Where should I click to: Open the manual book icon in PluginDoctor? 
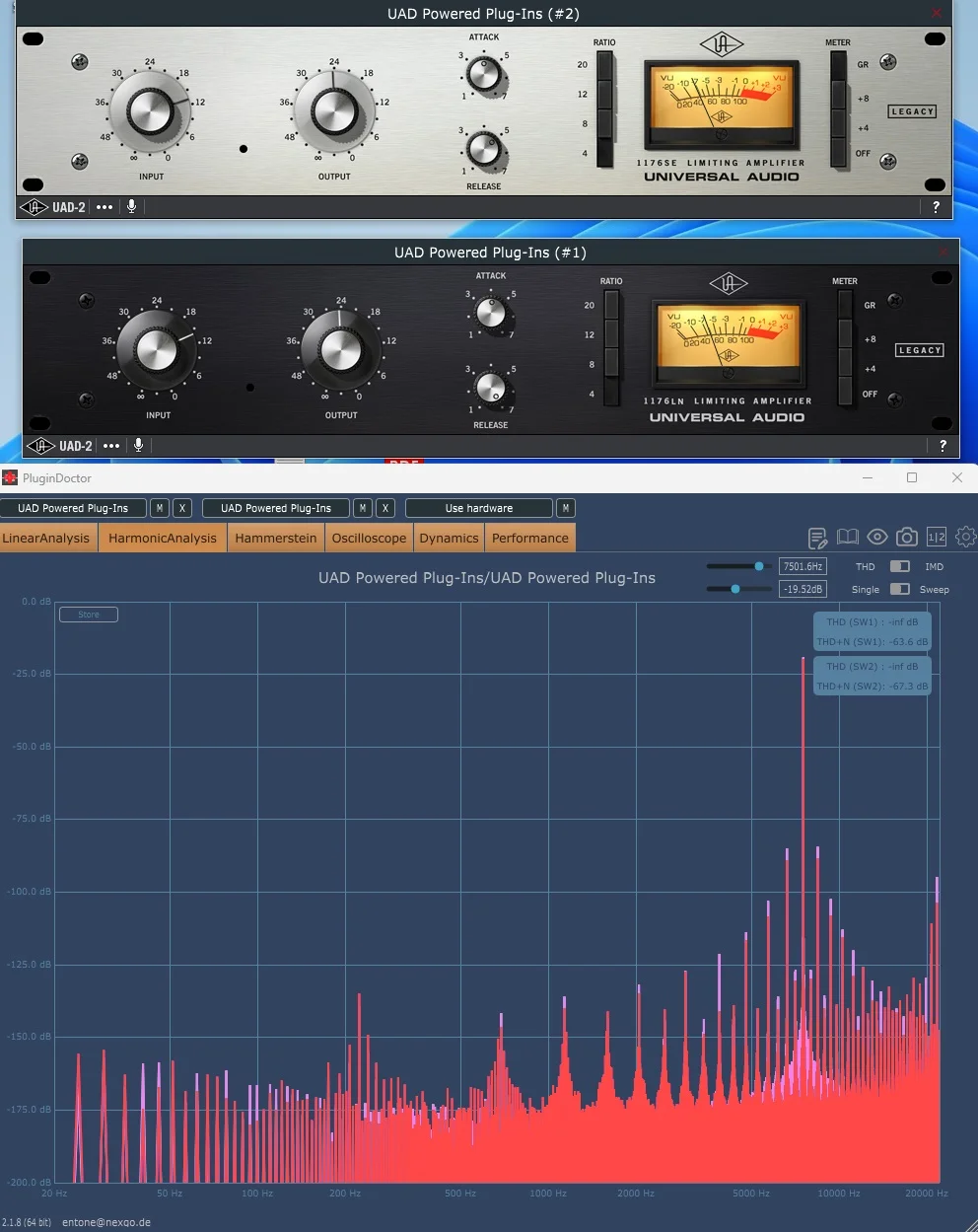(x=848, y=537)
